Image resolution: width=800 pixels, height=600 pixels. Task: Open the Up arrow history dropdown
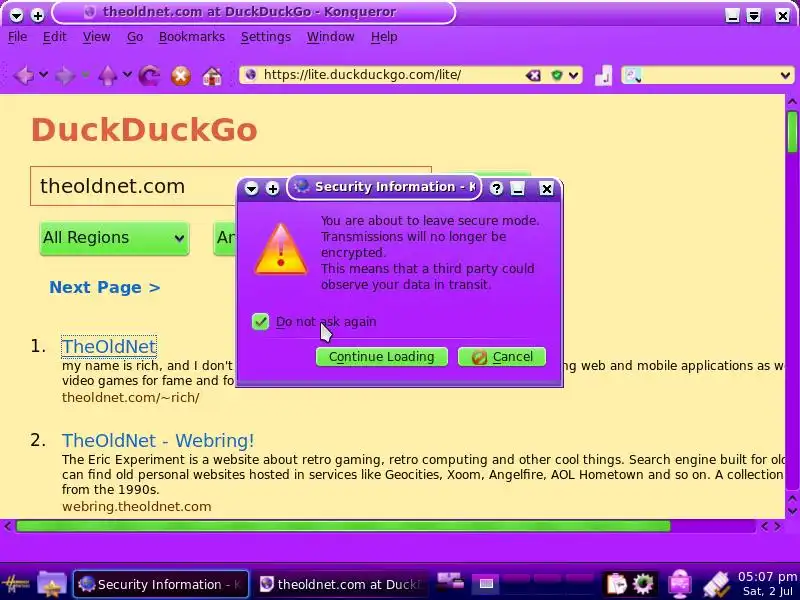point(128,75)
